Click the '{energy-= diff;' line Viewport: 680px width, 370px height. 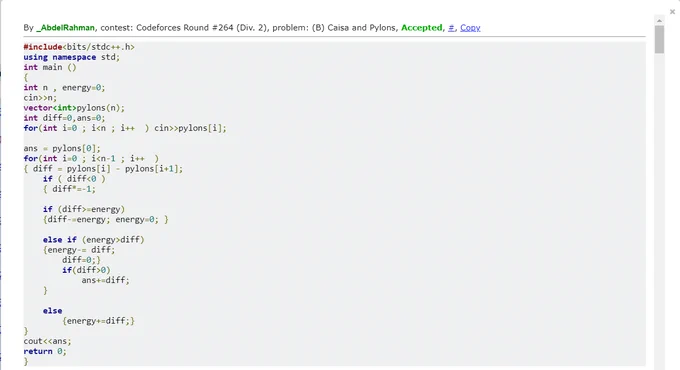tap(79, 250)
